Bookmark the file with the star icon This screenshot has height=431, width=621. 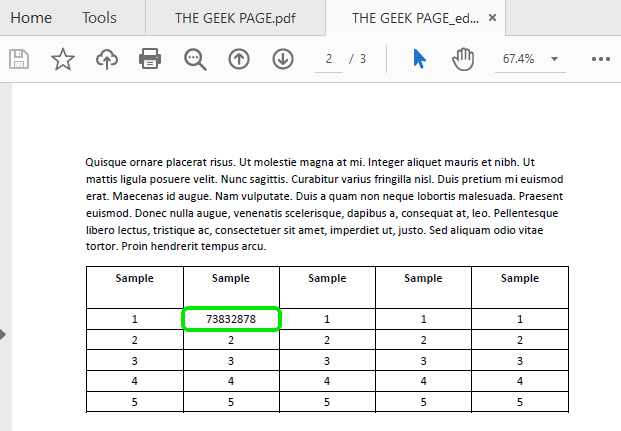63,59
